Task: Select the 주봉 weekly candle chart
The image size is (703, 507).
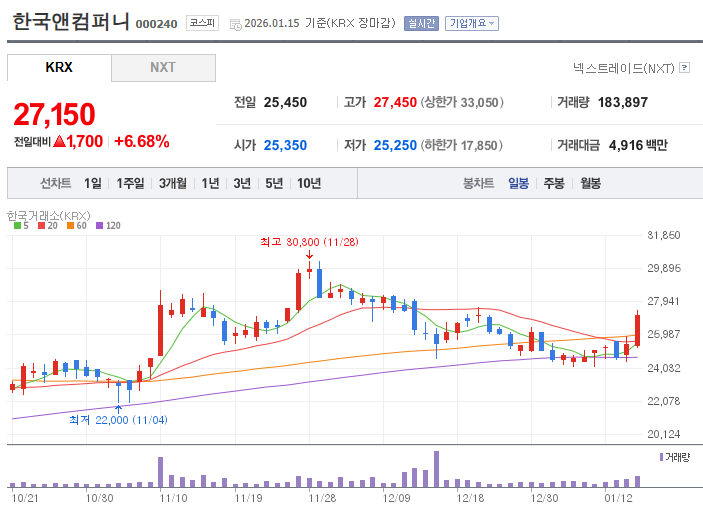Action: tap(554, 183)
